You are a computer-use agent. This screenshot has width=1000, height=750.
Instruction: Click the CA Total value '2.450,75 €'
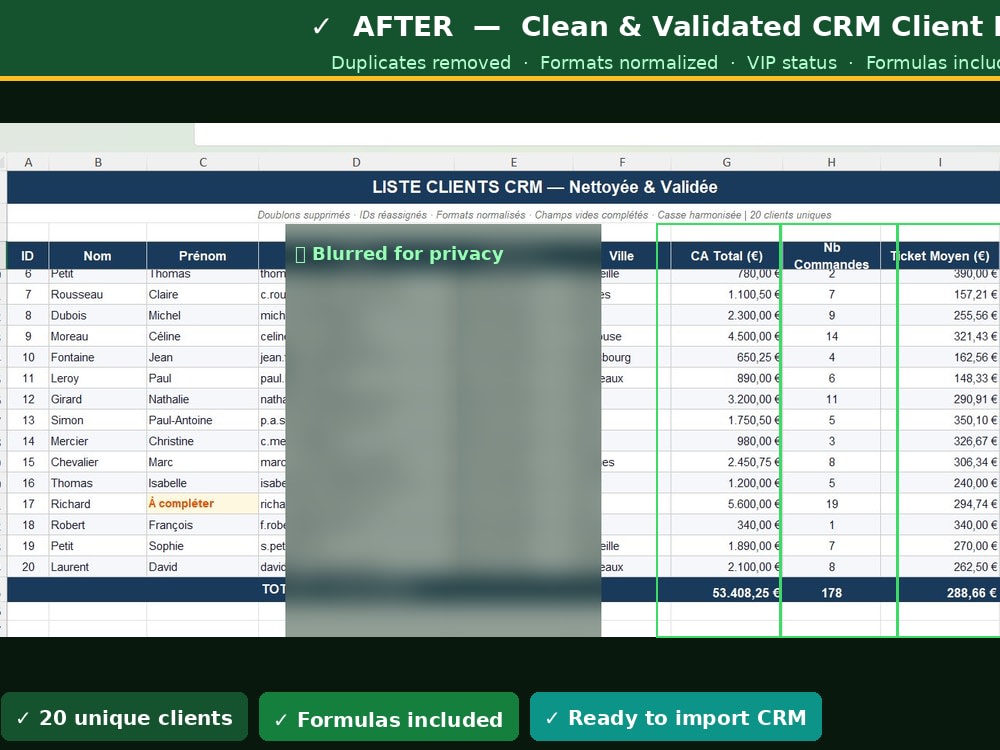pyautogui.click(x=726, y=462)
